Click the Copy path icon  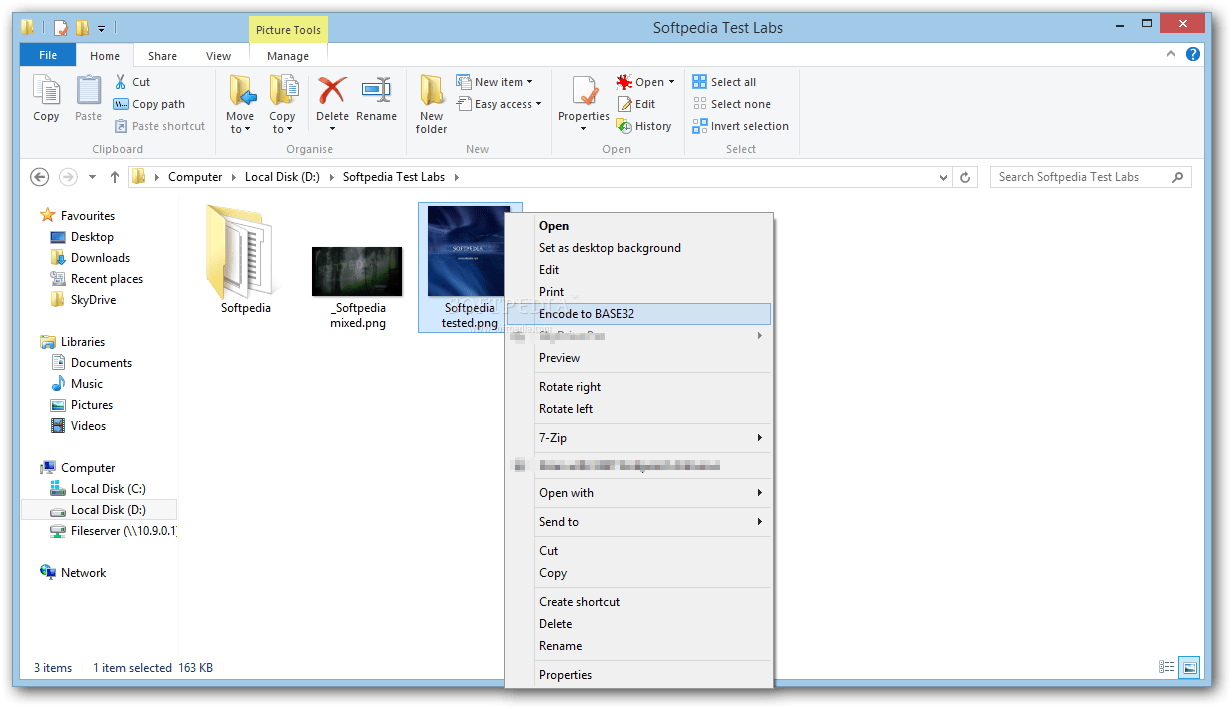[120, 103]
